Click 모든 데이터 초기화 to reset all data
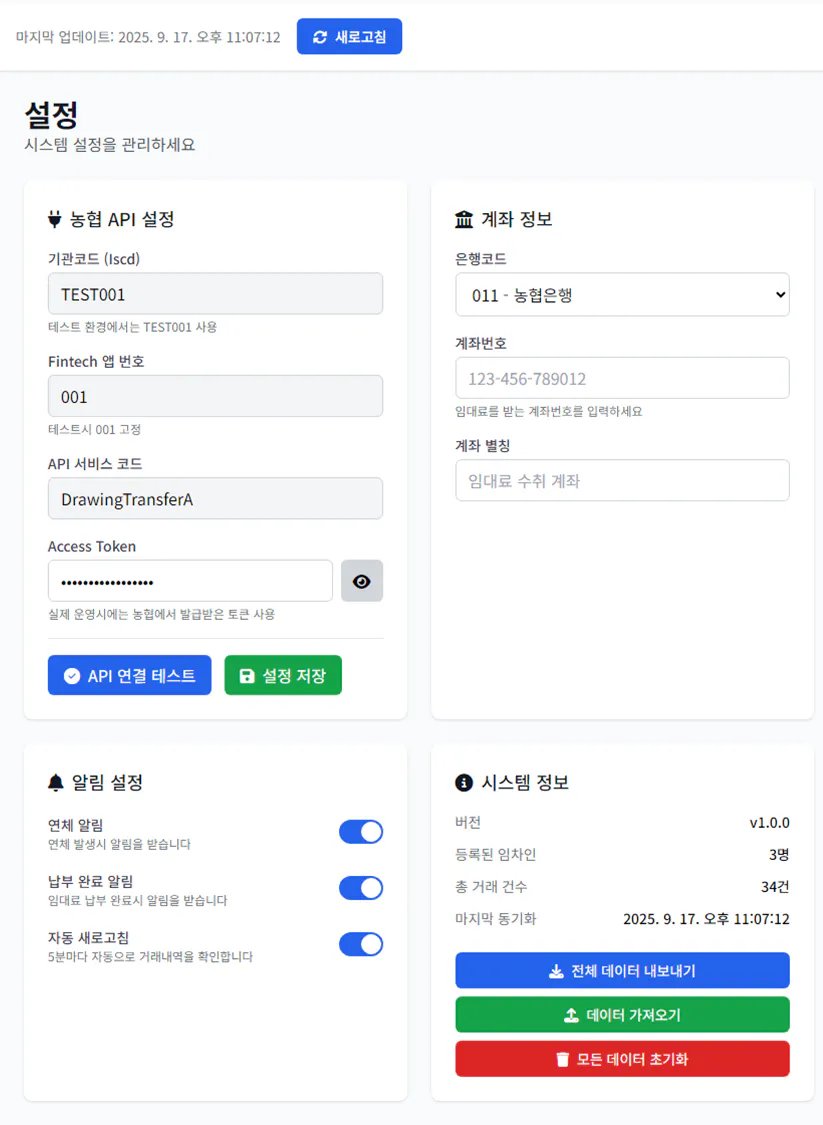The height and width of the screenshot is (1125, 823). point(622,1058)
